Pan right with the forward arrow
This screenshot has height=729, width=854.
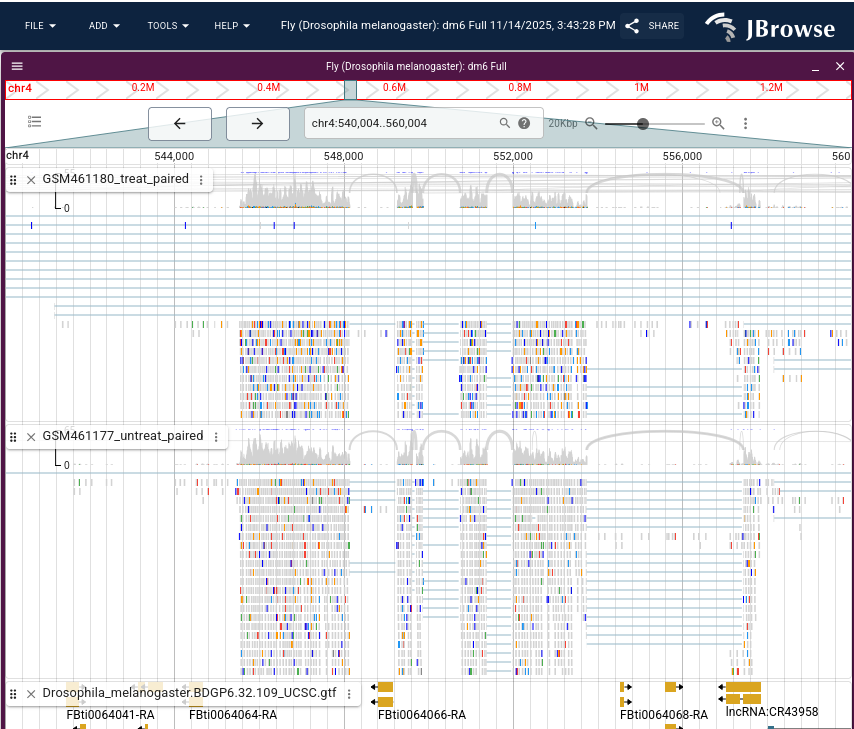(257, 123)
